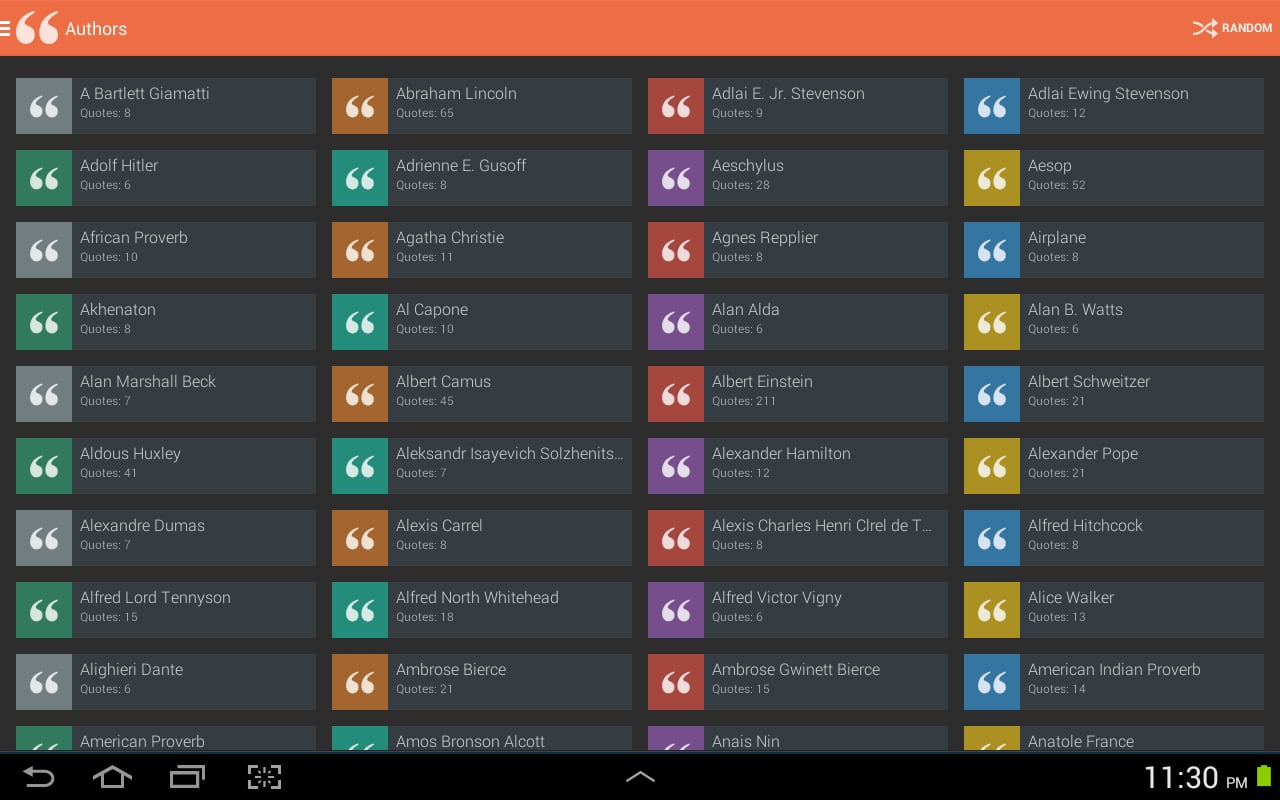Click the quote icon for African Proverb
Image resolution: width=1280 pixels, height=800 pixels.
pyautogui.click(x=44, y=250)
